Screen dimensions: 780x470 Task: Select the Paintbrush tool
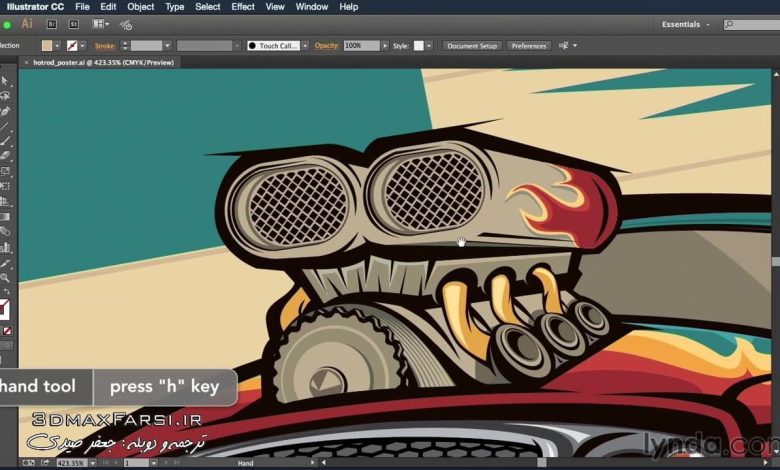[5, 141]
